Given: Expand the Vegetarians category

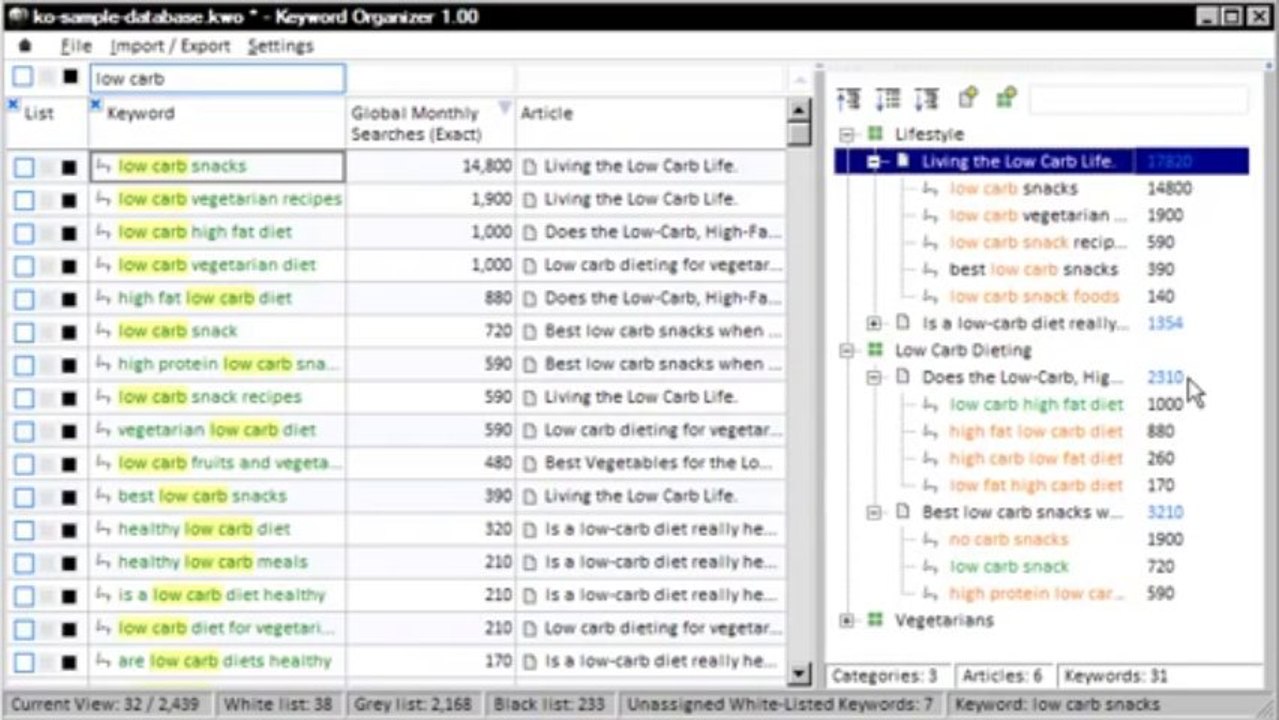Looking at the screenshot, I should pyautogui.click(x=847, y=620).
